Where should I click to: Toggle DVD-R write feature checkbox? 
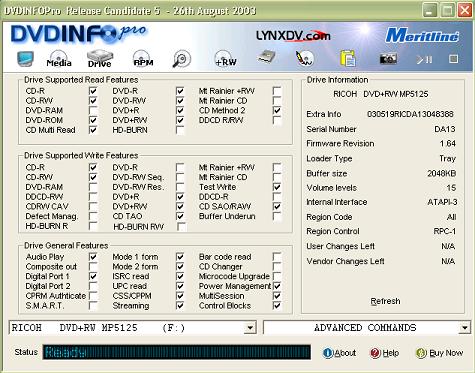[180, 167]
